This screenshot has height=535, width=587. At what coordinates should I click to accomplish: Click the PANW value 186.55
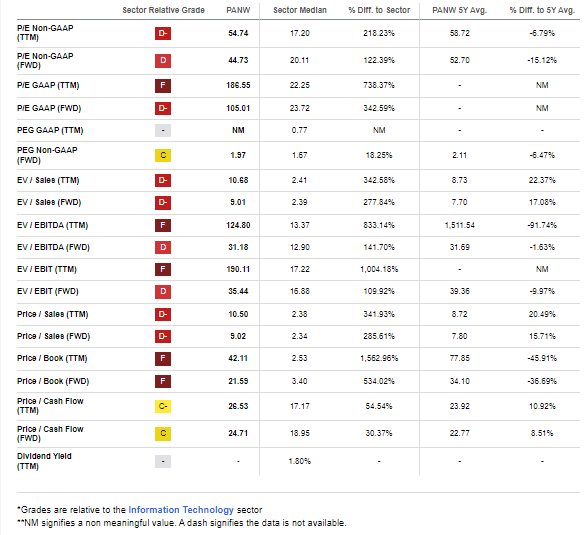(x=238, y=85)
